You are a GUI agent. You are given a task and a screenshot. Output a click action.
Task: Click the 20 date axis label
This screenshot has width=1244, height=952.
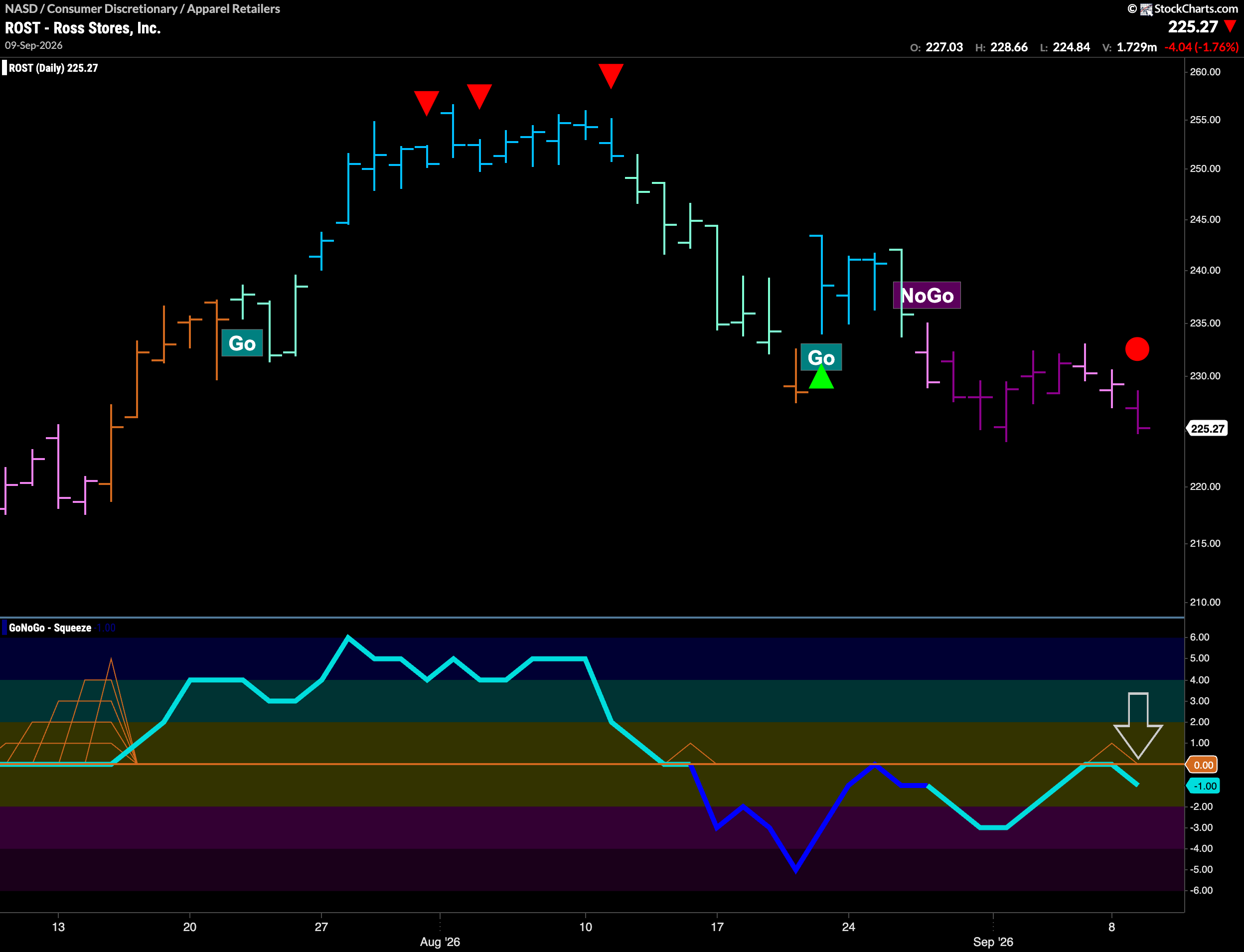click(x=190, y=927)
